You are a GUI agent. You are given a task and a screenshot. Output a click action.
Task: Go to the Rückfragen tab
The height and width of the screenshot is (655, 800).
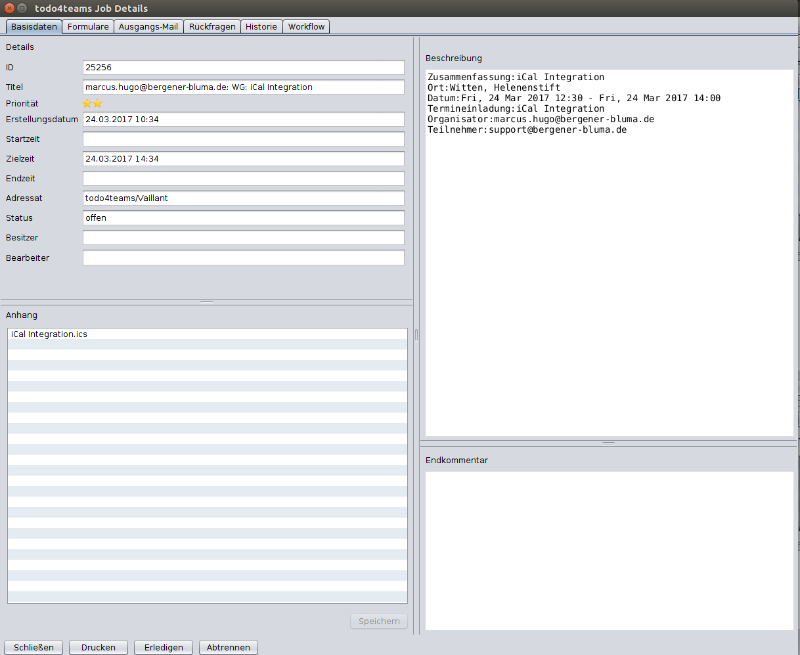pos(212,27)
